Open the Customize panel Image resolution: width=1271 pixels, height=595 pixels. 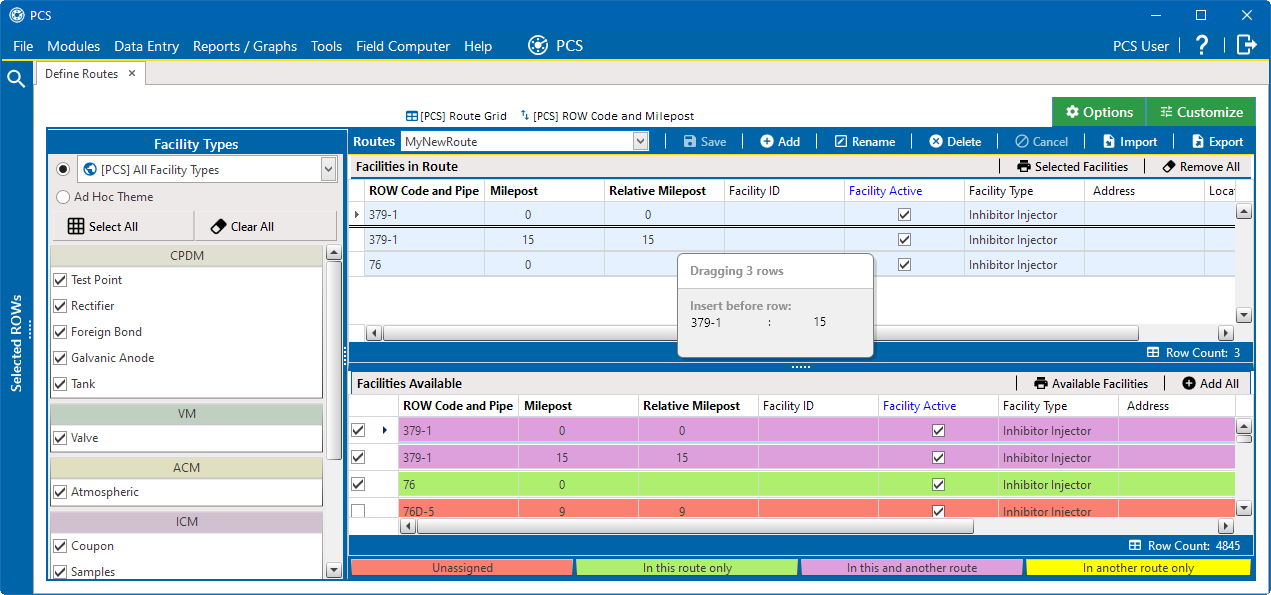1200,112
